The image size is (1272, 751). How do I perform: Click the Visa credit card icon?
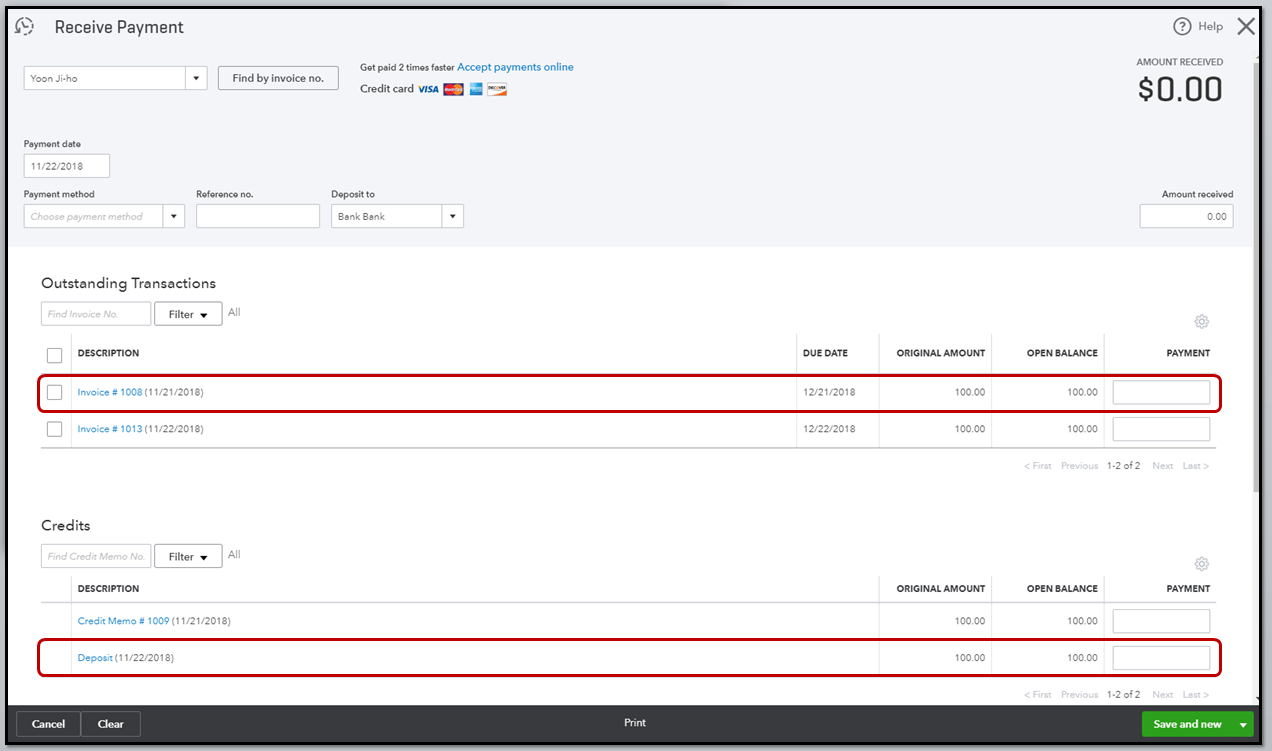[430, 89]
